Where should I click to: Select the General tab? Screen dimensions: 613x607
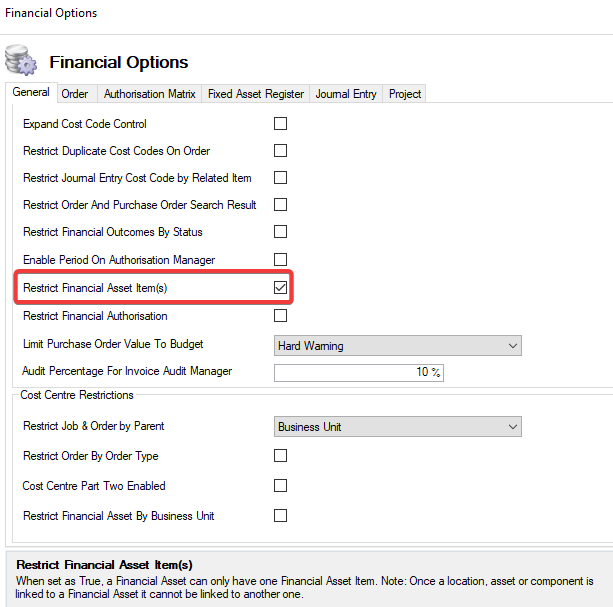tap(30, 93)
